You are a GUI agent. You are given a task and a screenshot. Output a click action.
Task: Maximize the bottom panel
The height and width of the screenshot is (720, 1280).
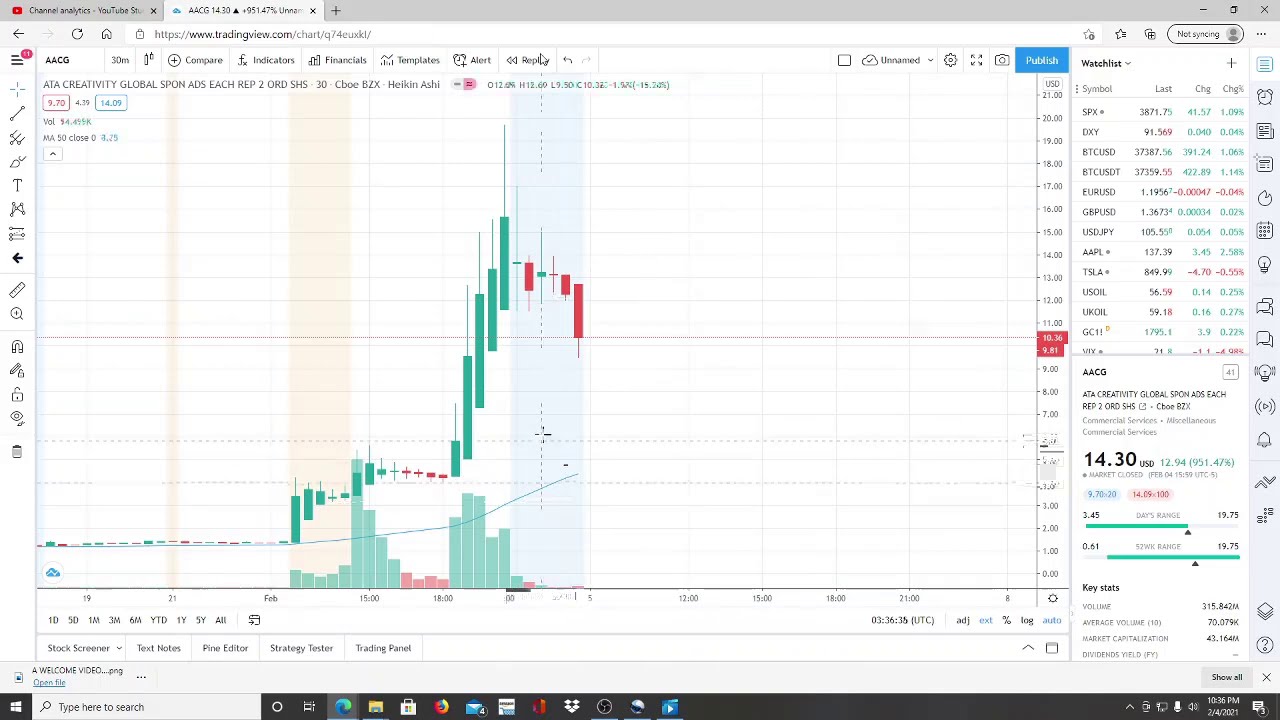(x=1052, y=648)
